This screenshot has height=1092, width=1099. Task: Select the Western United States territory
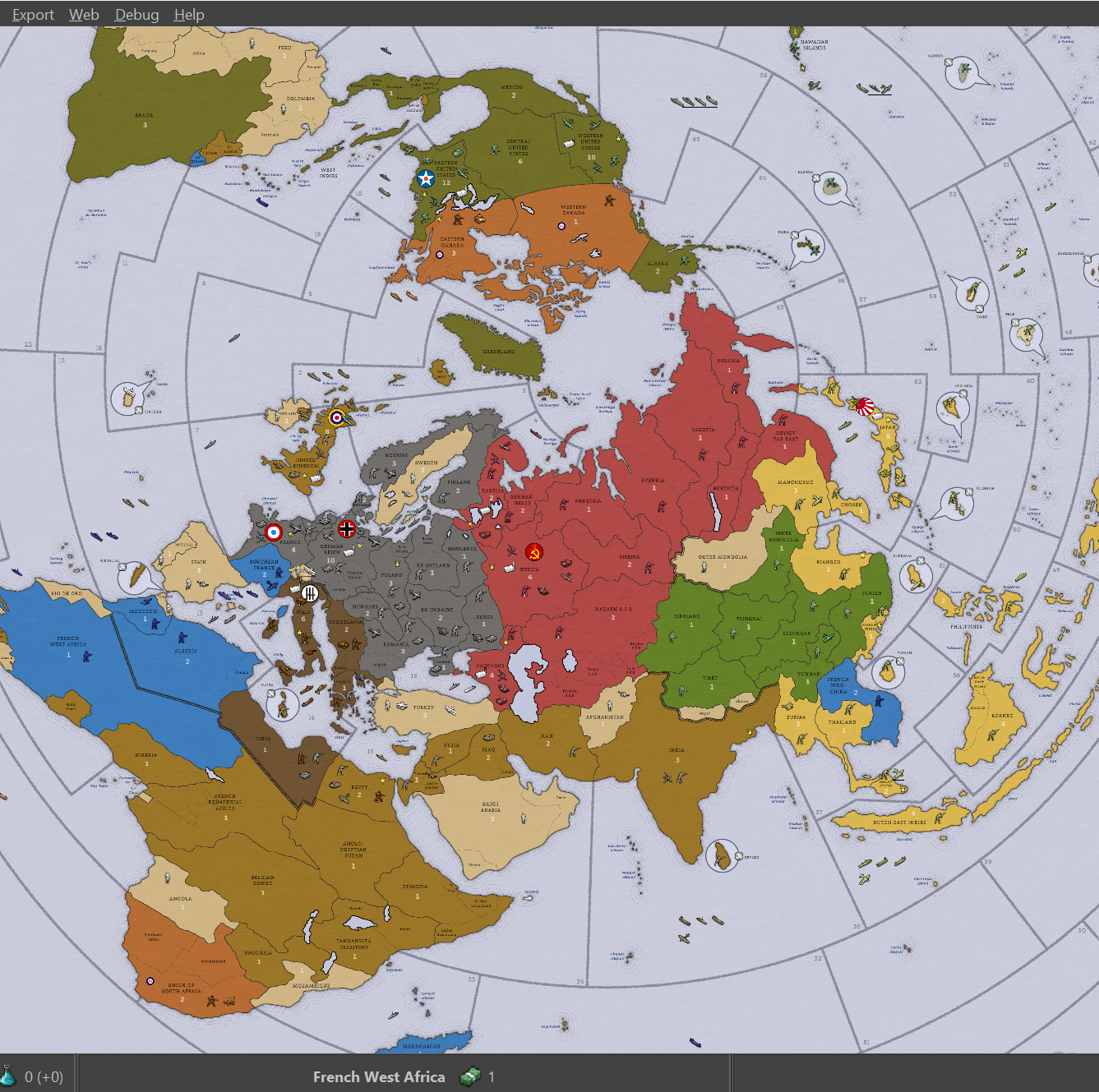click(590, 141)
